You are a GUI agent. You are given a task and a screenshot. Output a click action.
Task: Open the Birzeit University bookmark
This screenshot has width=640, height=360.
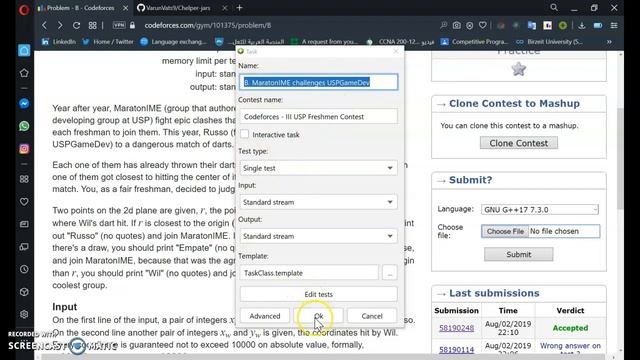tap(549, 42)
